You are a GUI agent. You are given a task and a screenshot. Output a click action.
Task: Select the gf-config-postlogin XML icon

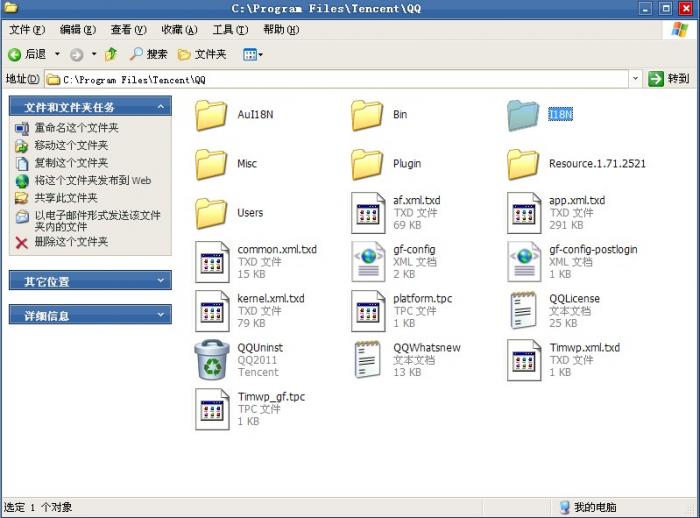click(524, 262)
